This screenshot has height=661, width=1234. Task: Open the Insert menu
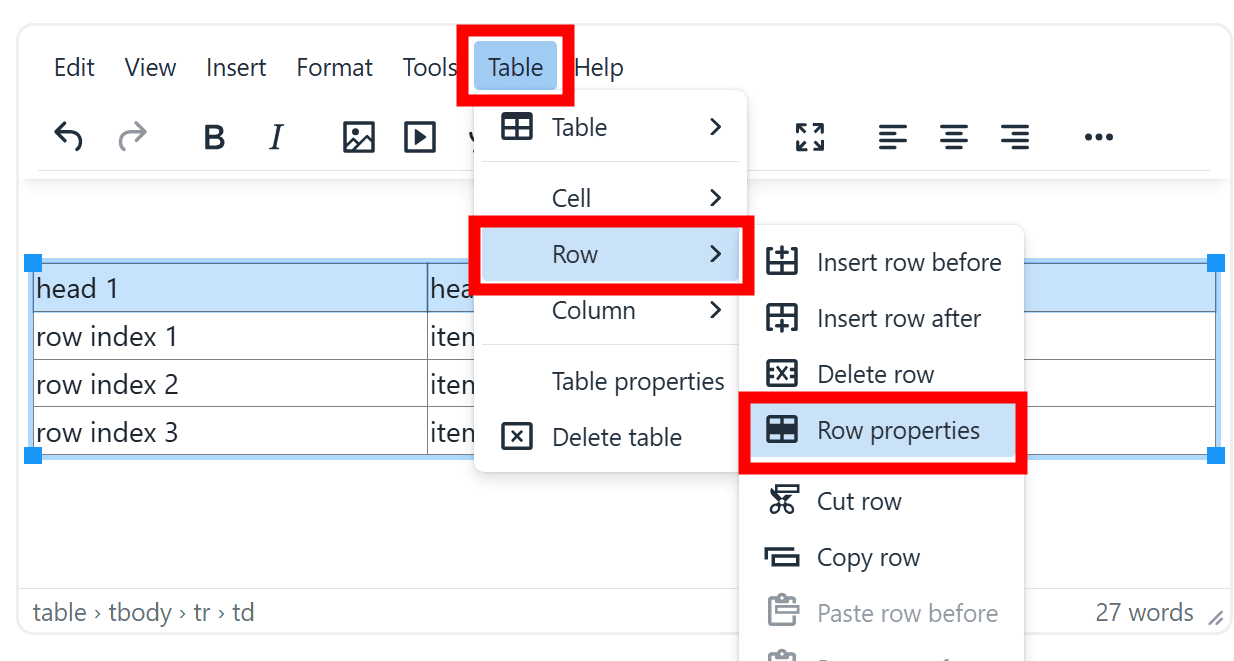(x=236, y=67)
